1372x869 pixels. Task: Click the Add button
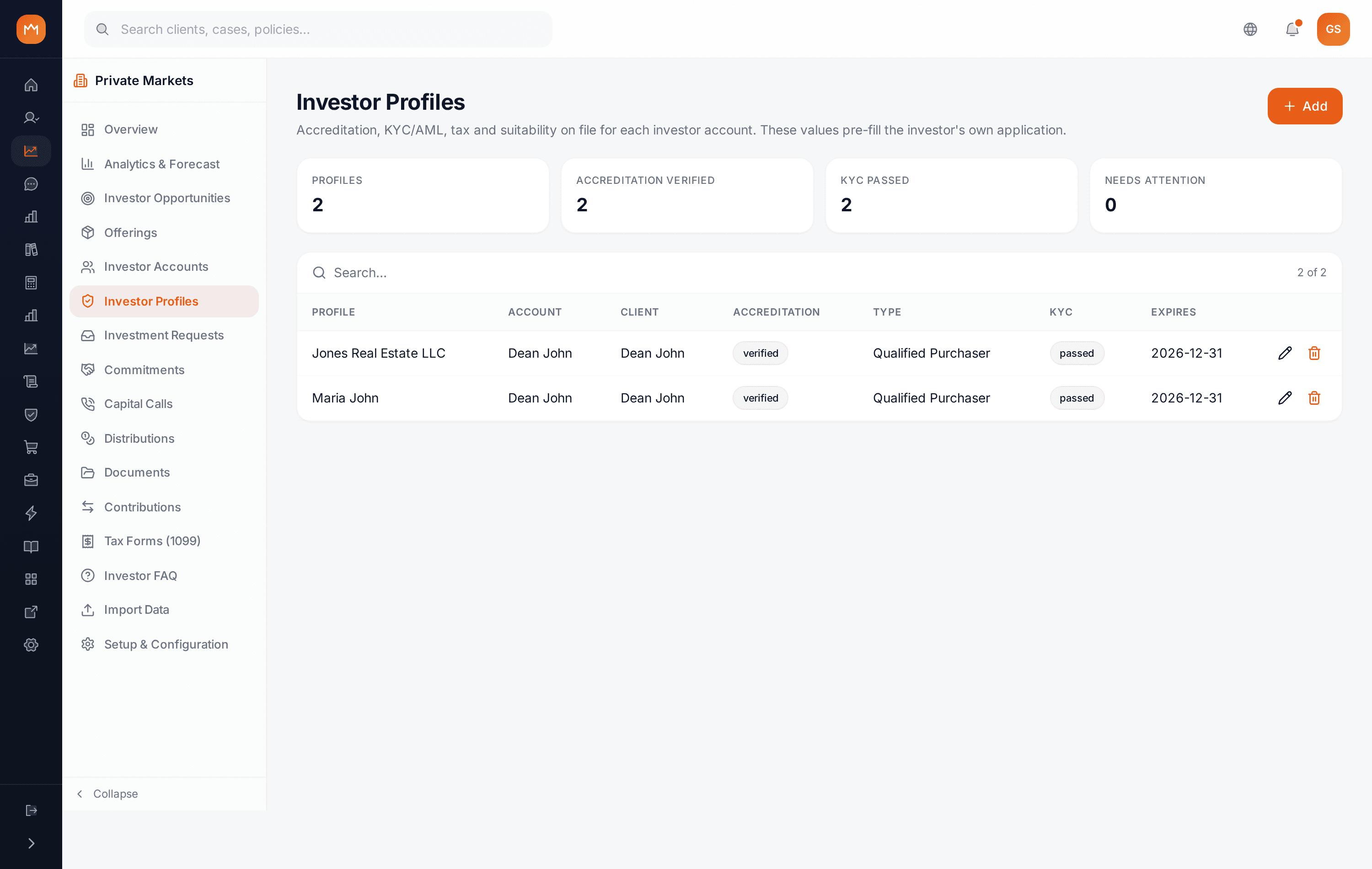tap(1305, 106)
